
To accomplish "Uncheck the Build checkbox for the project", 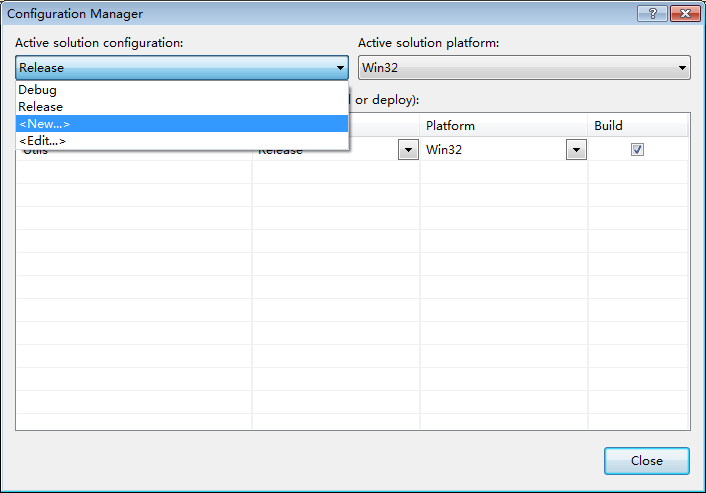I will (637, 149).
